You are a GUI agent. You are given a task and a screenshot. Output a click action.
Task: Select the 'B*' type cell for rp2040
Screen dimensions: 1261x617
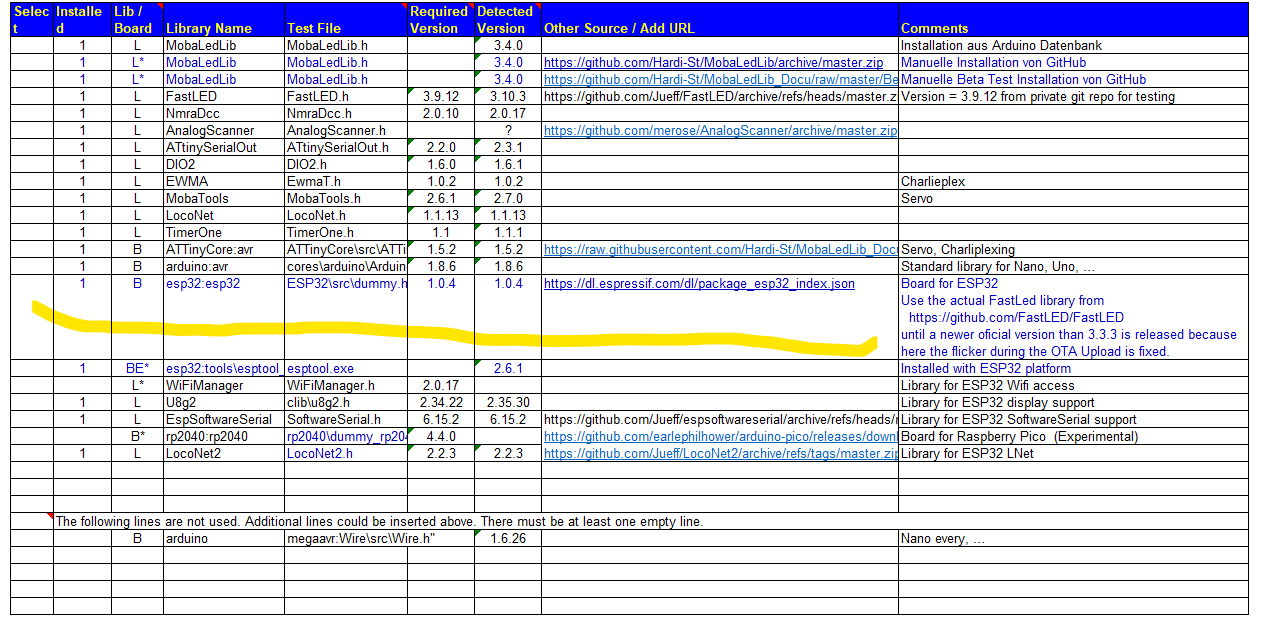tap(137, 437)
